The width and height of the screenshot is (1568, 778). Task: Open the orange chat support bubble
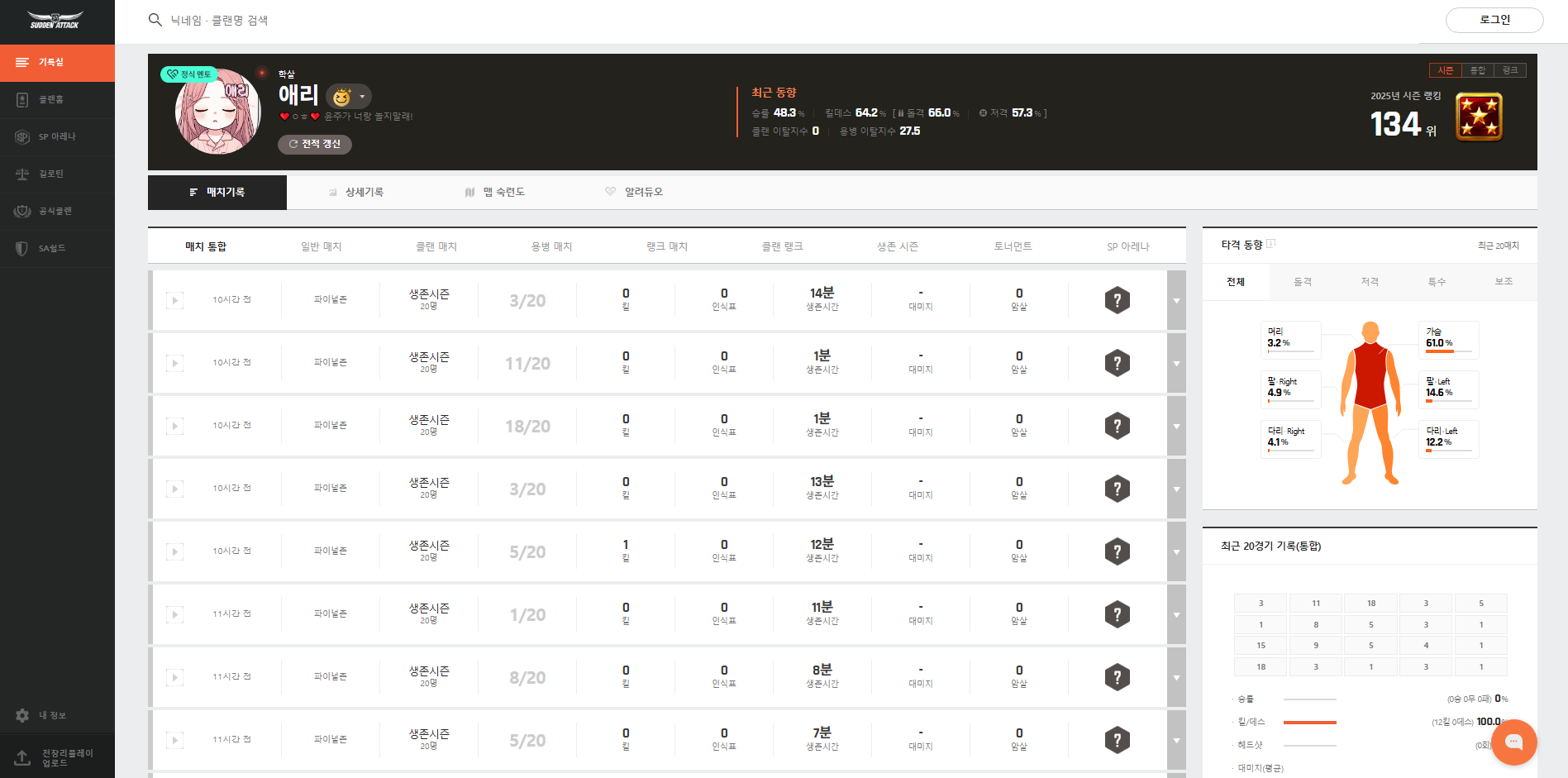1513,742
